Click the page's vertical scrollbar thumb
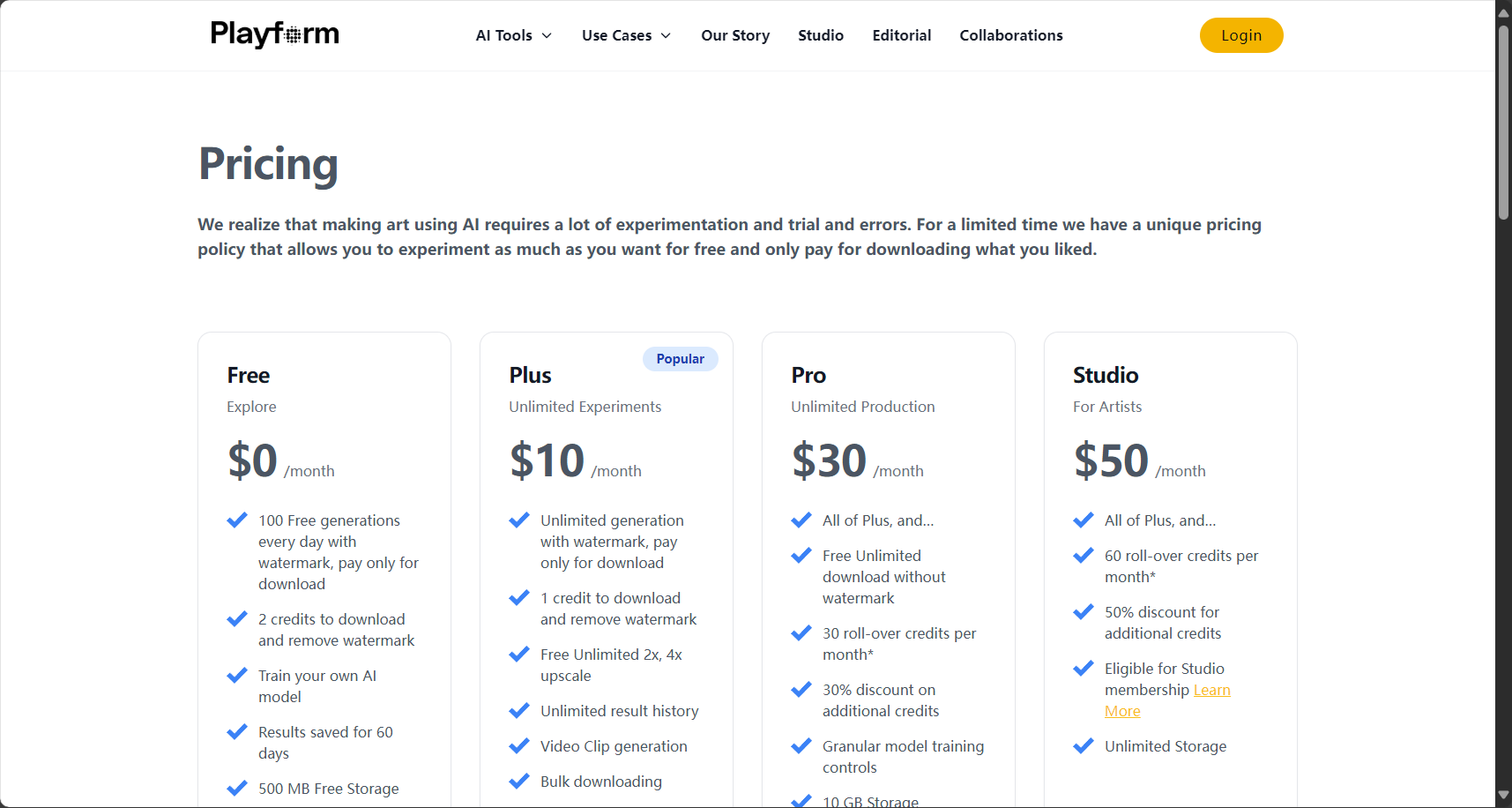This screenshot has width=1512, height=808. coord(1503,122)
